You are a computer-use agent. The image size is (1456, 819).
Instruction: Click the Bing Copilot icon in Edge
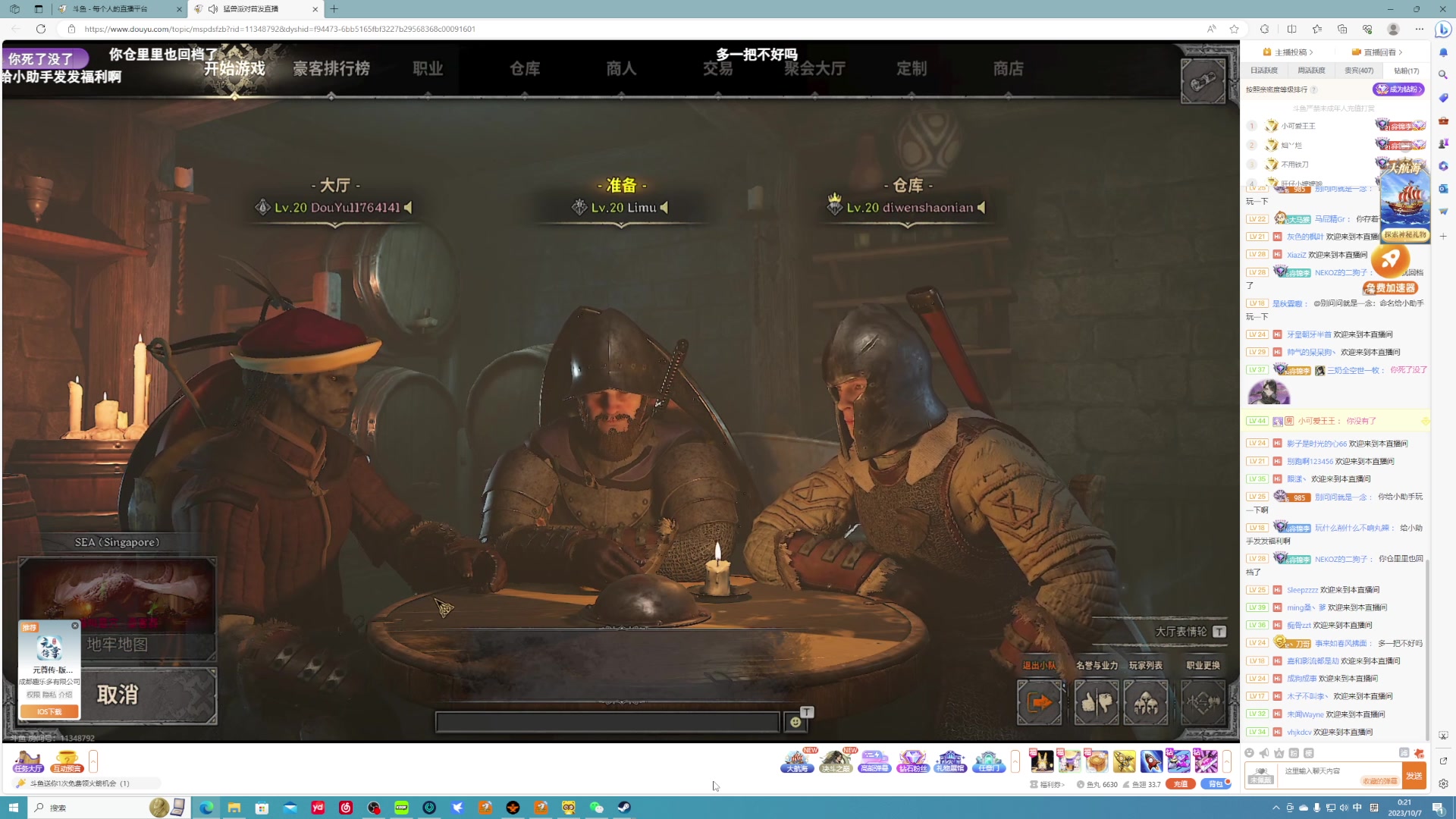pos(1443,29)
